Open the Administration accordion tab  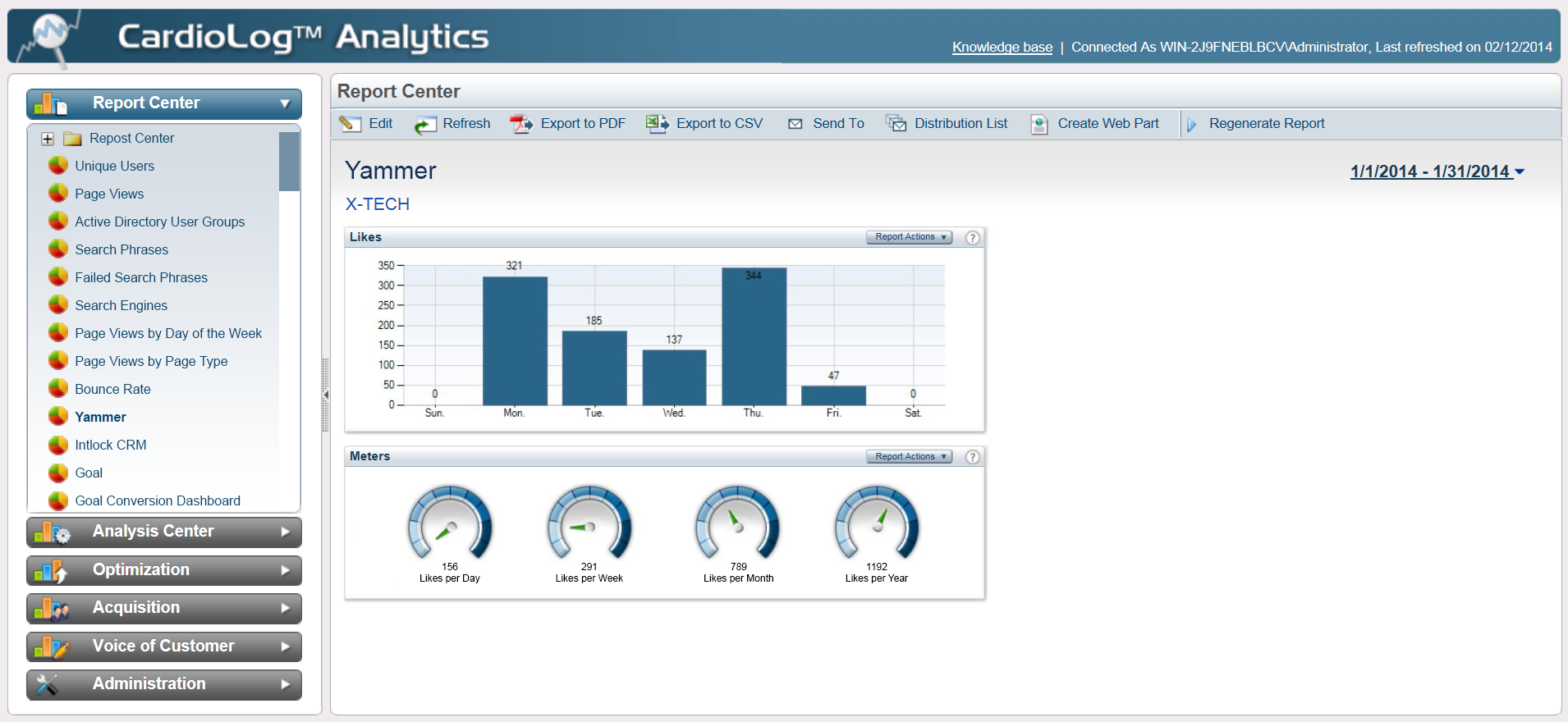(x=164, y=684)
